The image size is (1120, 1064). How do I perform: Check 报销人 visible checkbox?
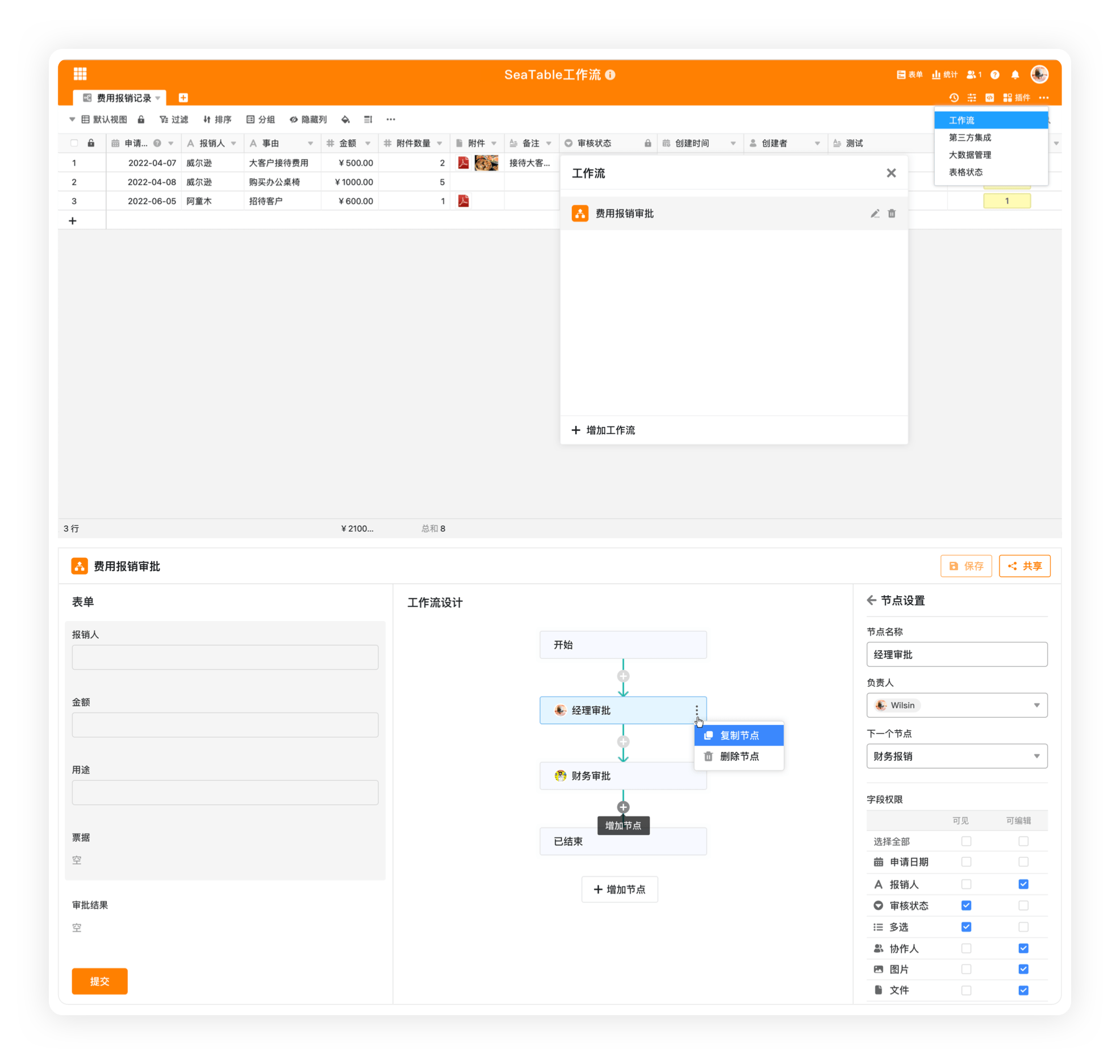point(966,884)
